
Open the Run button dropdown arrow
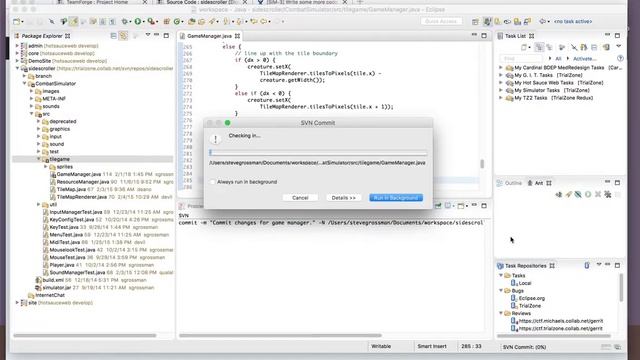coord(143,22)
